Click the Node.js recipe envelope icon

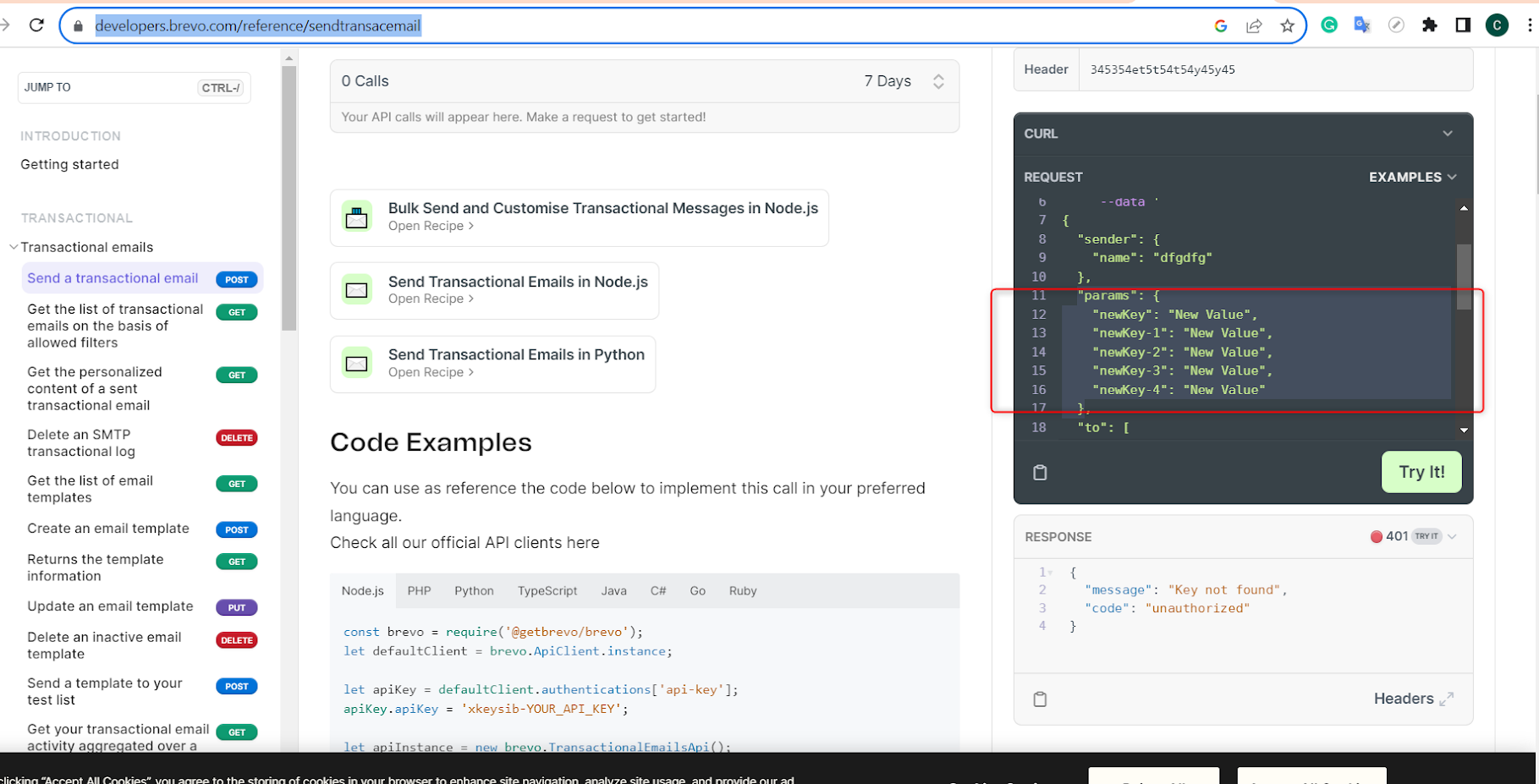click(357, 290)
